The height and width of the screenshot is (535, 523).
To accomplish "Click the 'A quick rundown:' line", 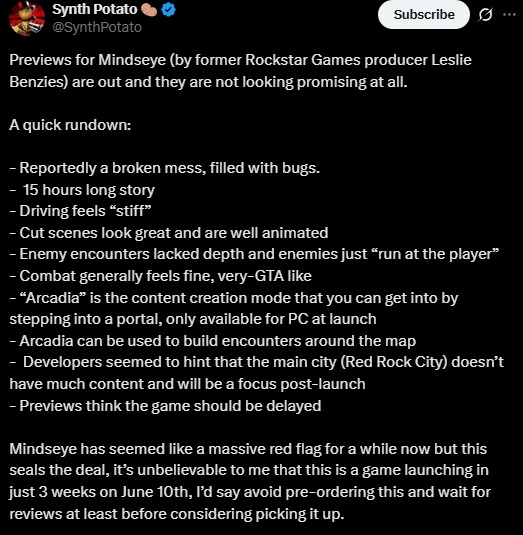I will tap(70, 125).
